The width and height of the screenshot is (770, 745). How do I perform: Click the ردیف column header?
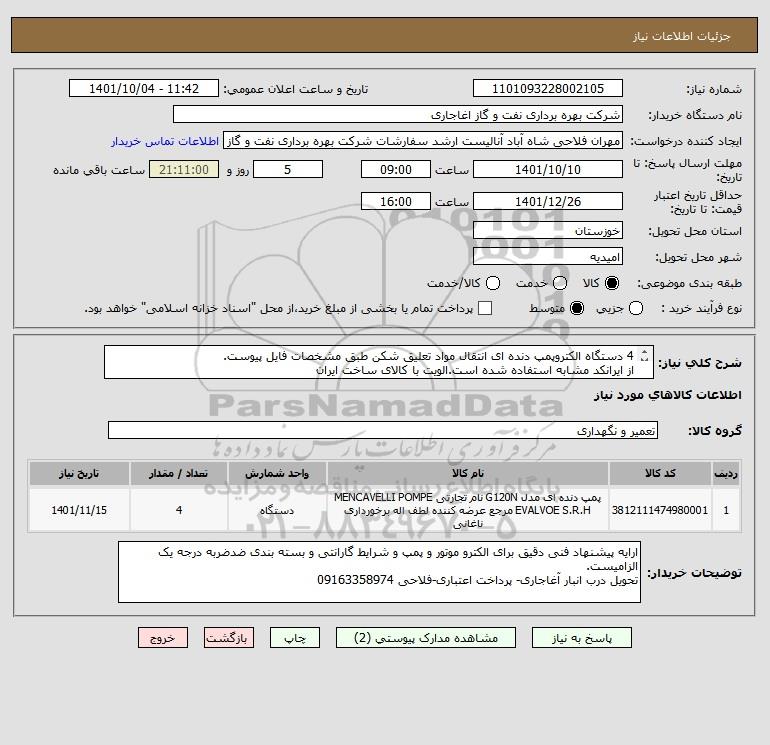pos(726,473)
